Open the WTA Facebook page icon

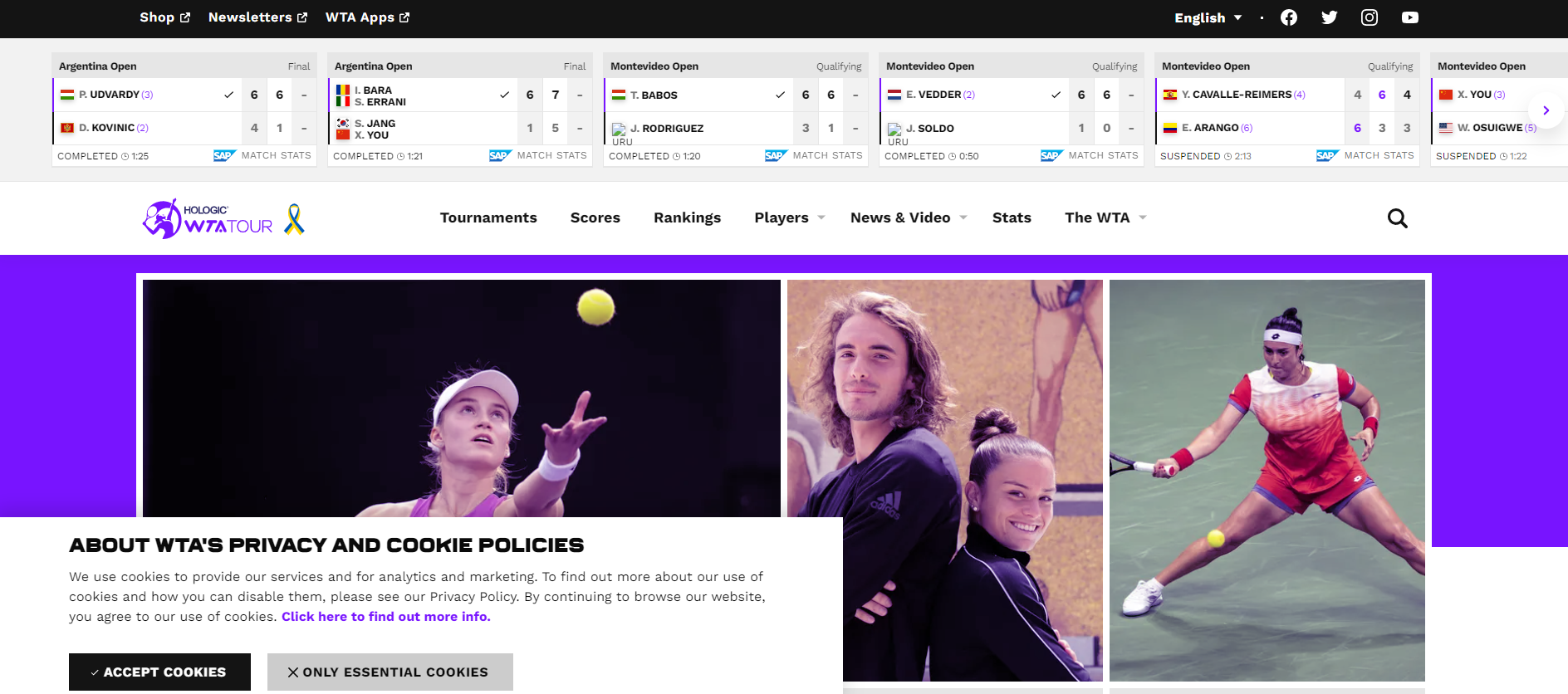point(1289,17)
